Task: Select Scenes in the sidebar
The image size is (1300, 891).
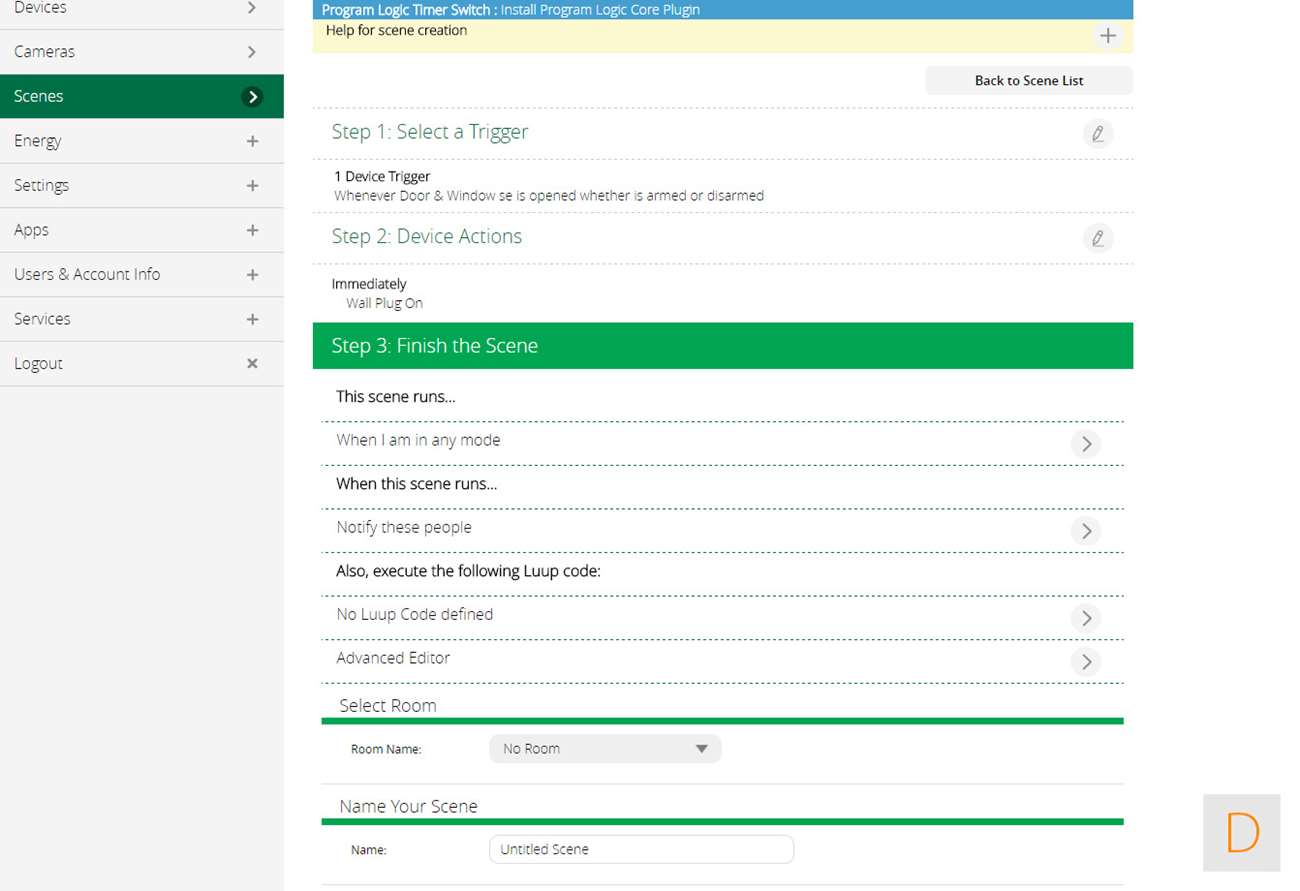Action: click(141, 96)
